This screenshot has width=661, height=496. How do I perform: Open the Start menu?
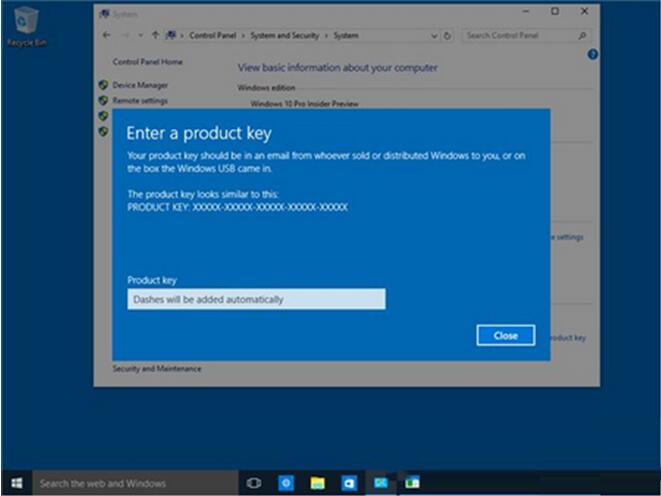pos(17,483)
